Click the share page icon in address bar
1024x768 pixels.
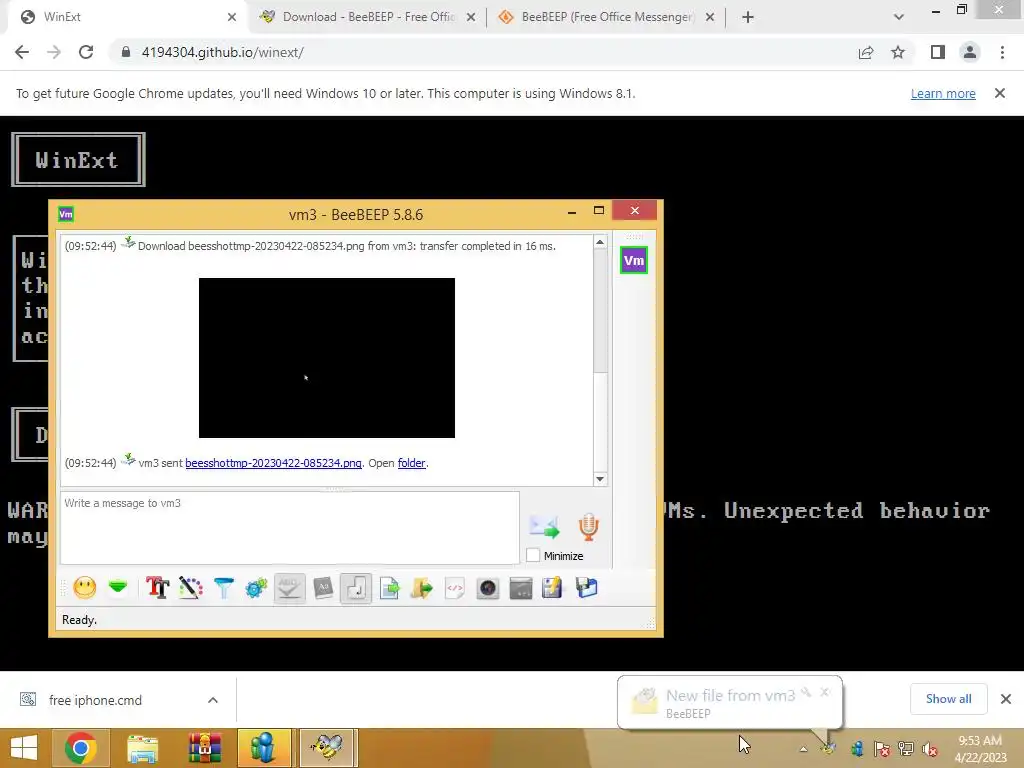[866, 52]
